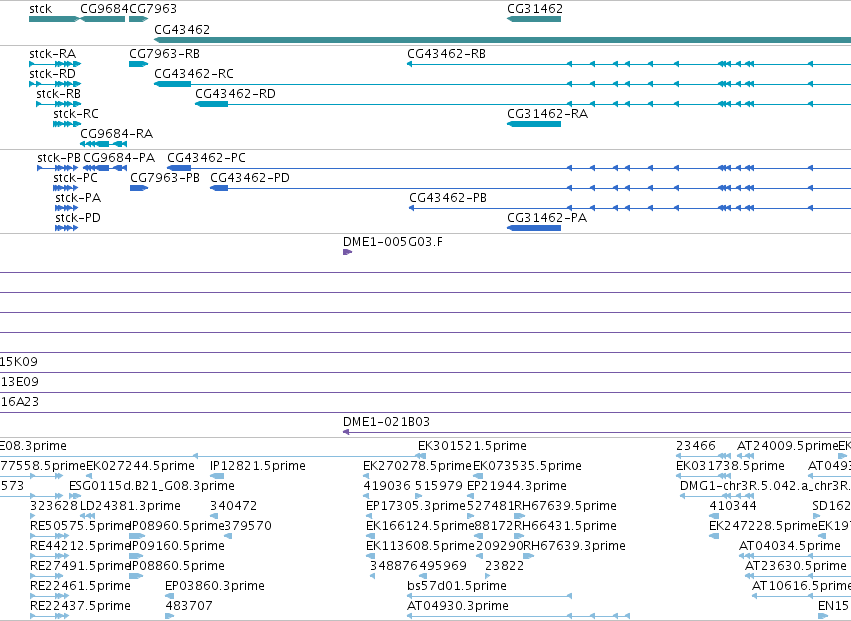
Task: Open transcript CG43462-RD
Action: pyautogui.click(x=523, y=104)
